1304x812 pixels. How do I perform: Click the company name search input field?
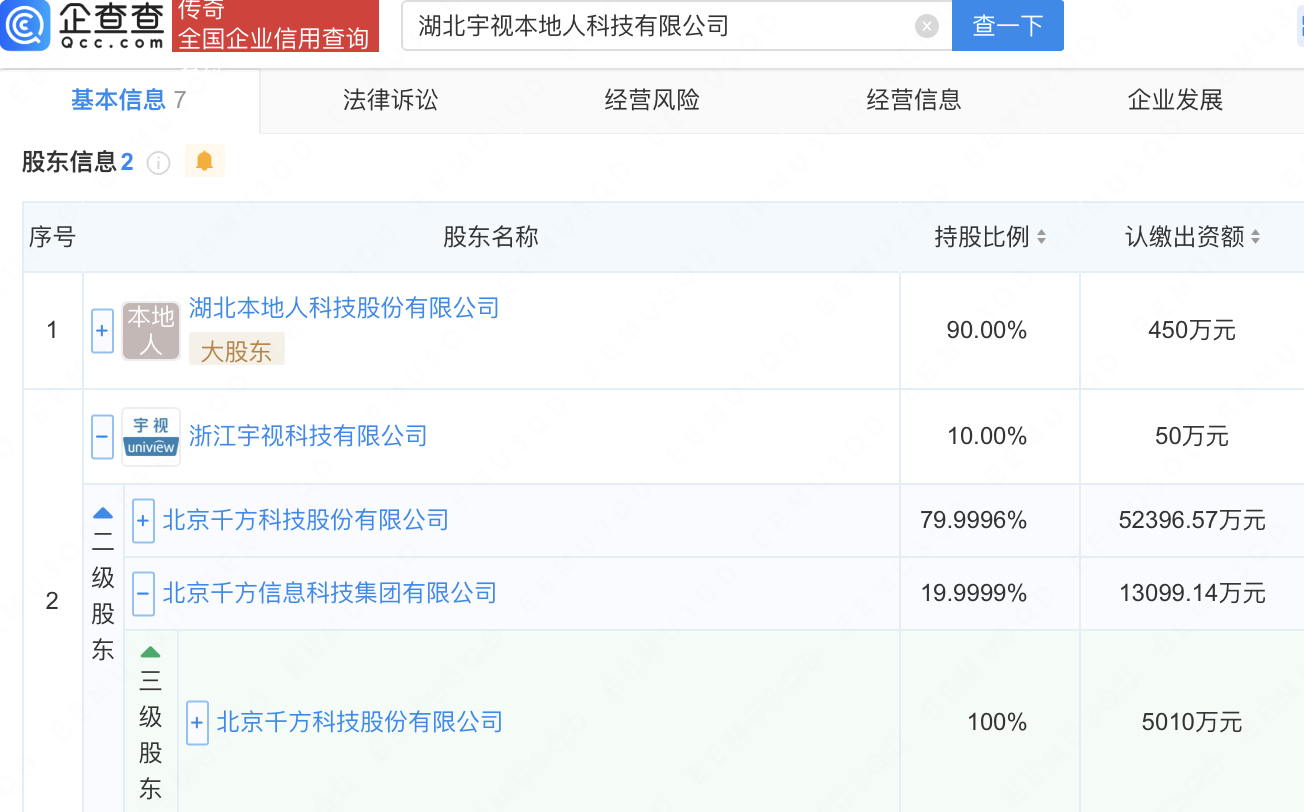pyautogui.click(x=660, y=26)
